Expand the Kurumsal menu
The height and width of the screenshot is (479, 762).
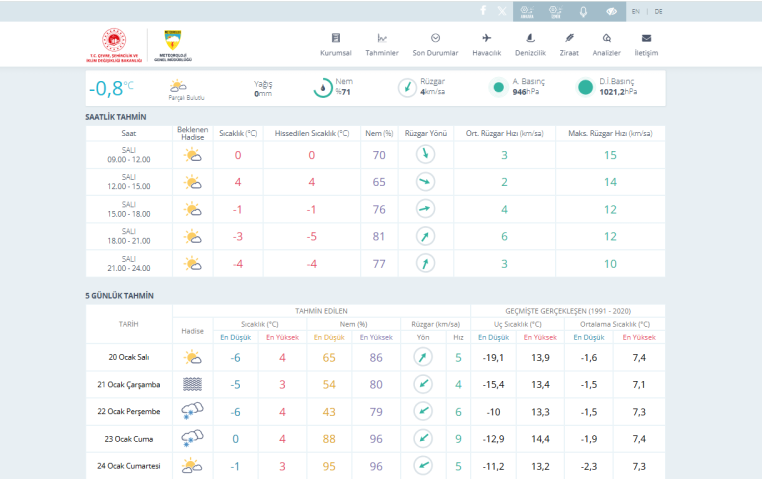point(335,44)
